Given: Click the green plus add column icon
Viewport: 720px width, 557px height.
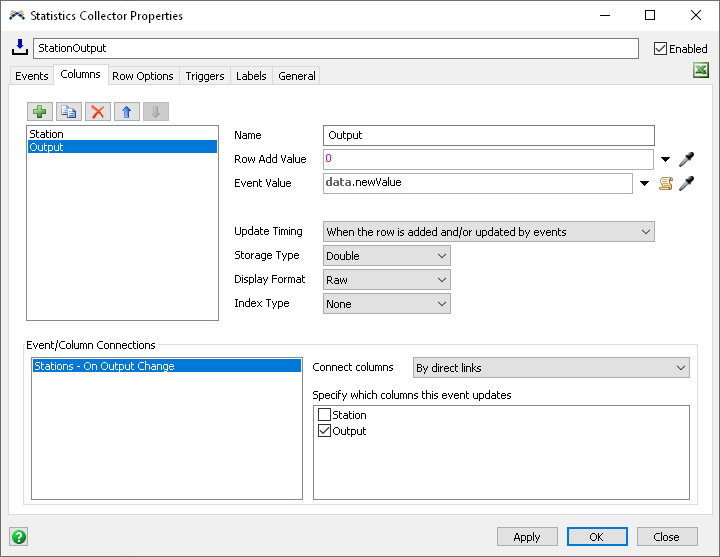Looking at the screenshot, I should (40, 112).
